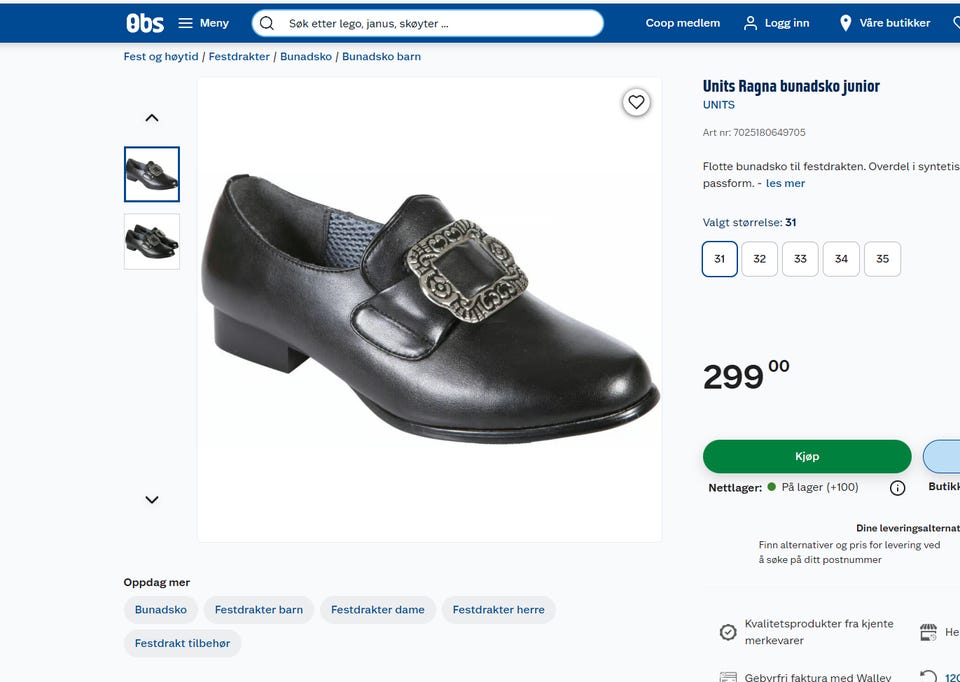Click the Våre butikker location pin
The image size is (960, 682).
(846, 23)
